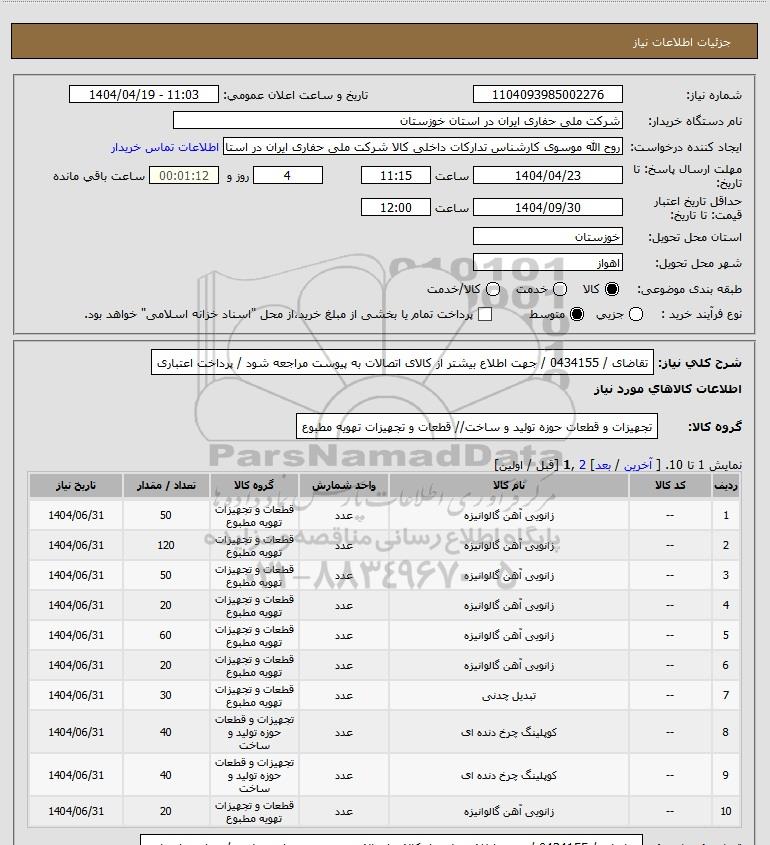770x845 pixels.
Task: Click buyer organization name field
Action: click(398, 120)
